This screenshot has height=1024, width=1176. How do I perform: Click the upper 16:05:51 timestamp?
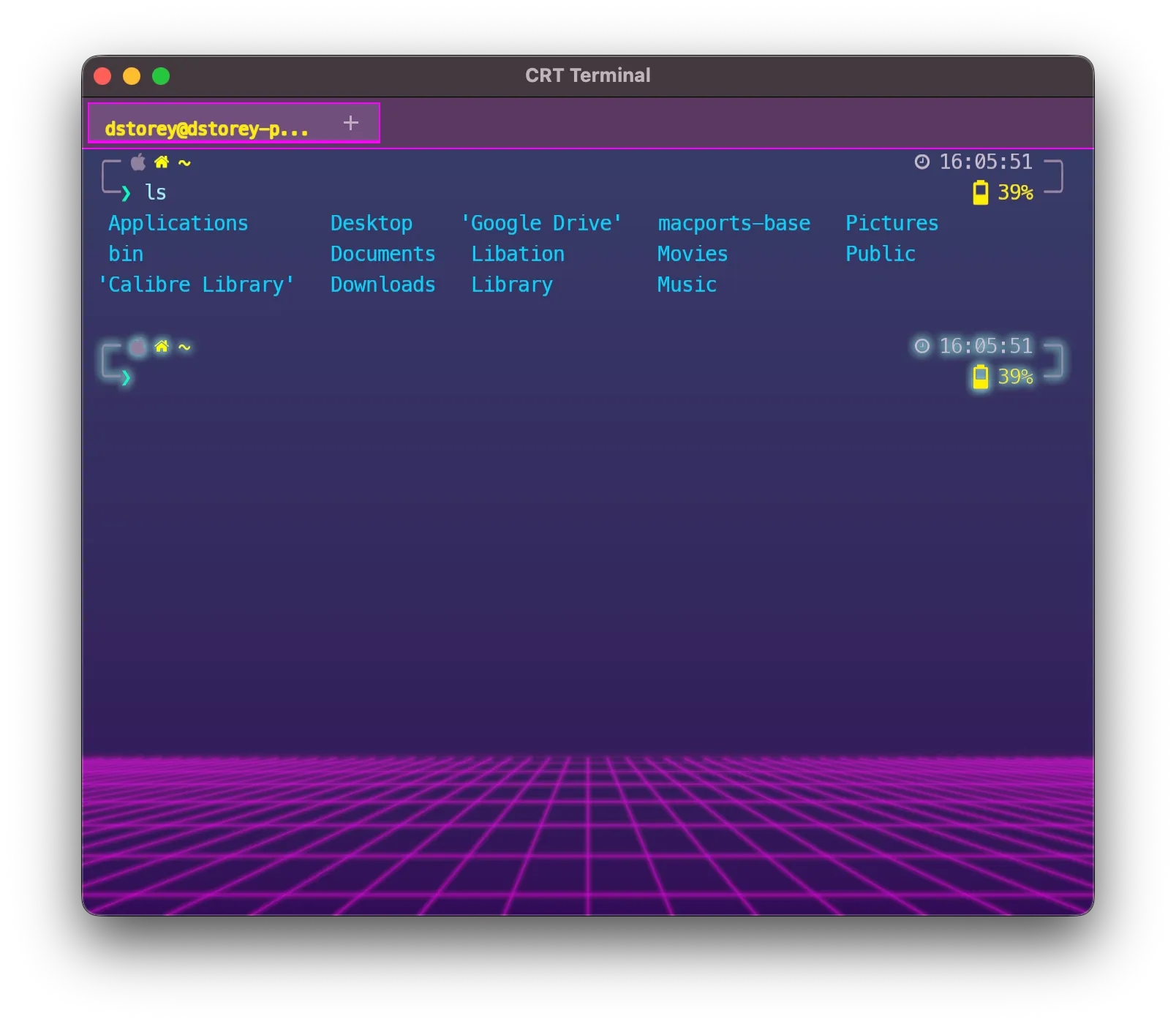(x=986, y=162)
